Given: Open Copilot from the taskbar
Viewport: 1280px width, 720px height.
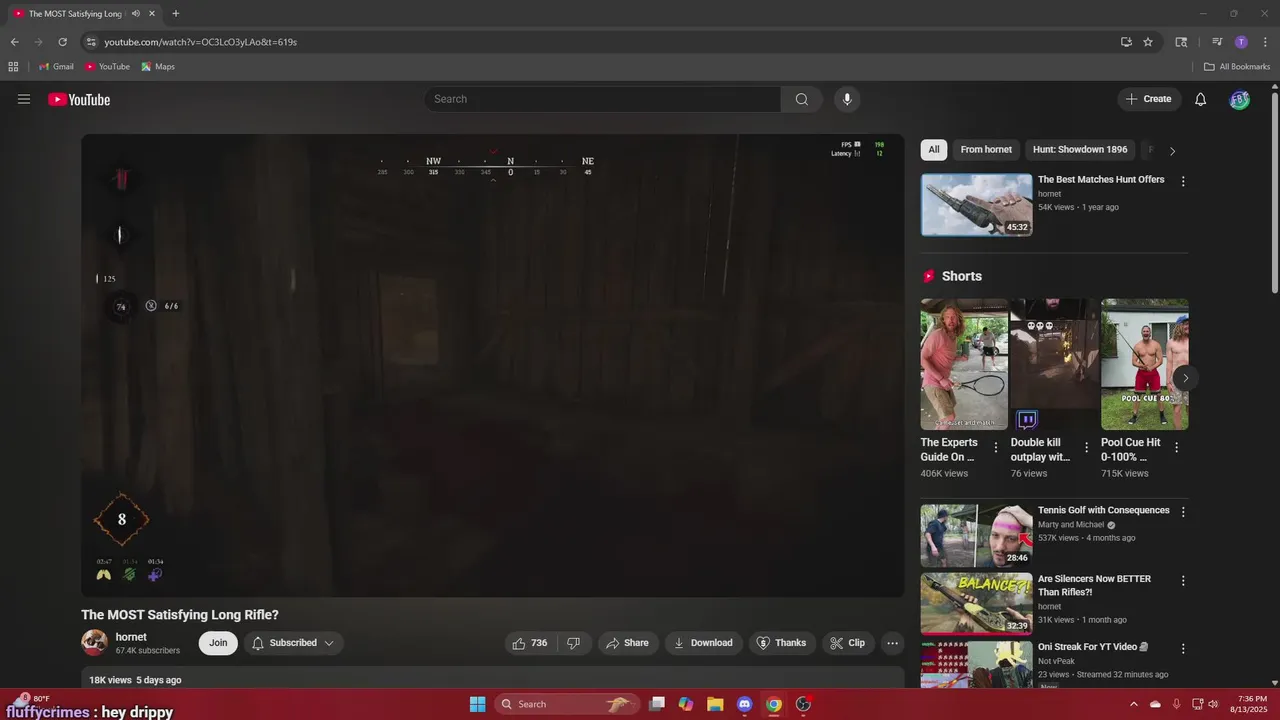Looking at the screenshot, I should pyautogui.click(x=686, y=704).
